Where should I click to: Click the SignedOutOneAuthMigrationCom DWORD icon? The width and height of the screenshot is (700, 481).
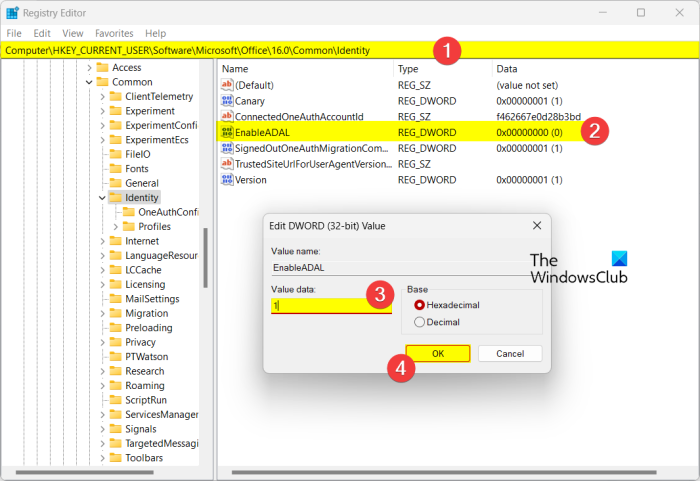tap(227, 148)
